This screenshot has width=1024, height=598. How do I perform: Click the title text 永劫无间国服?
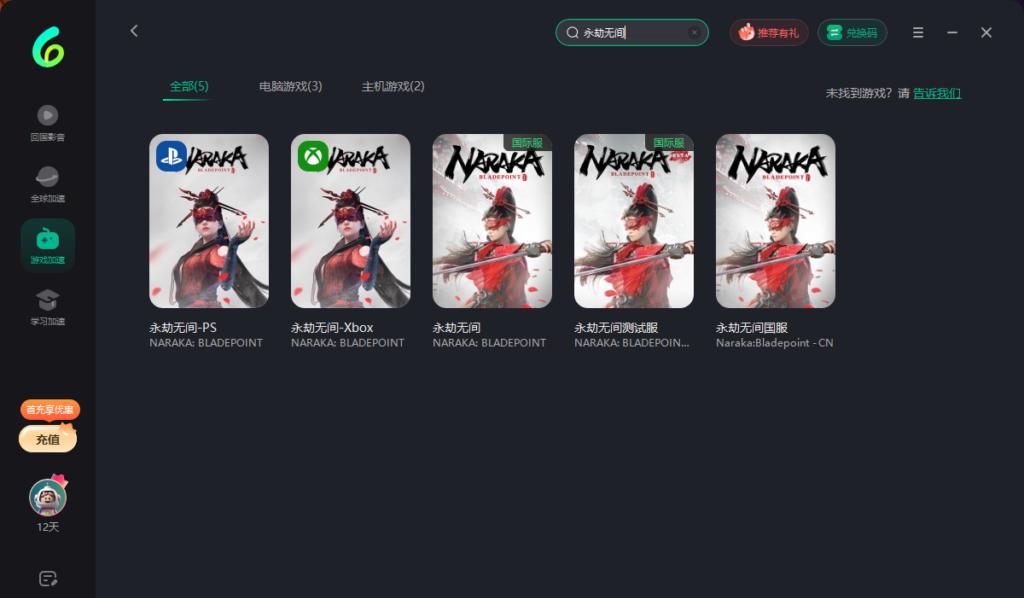click(x=752, y=328)
